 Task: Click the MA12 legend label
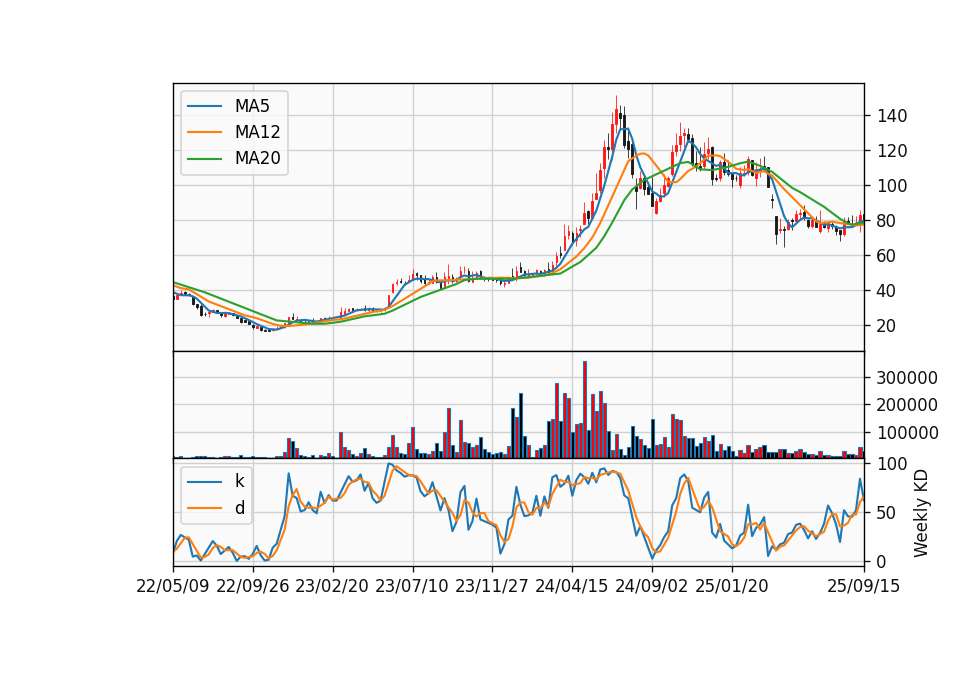click(257, 132)
